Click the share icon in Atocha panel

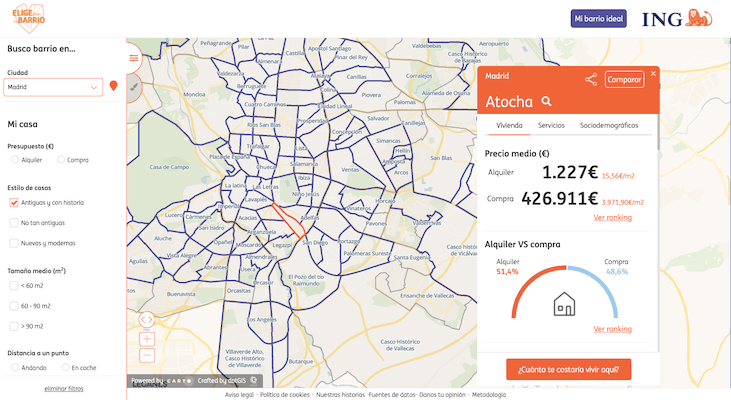click(591, 79)
